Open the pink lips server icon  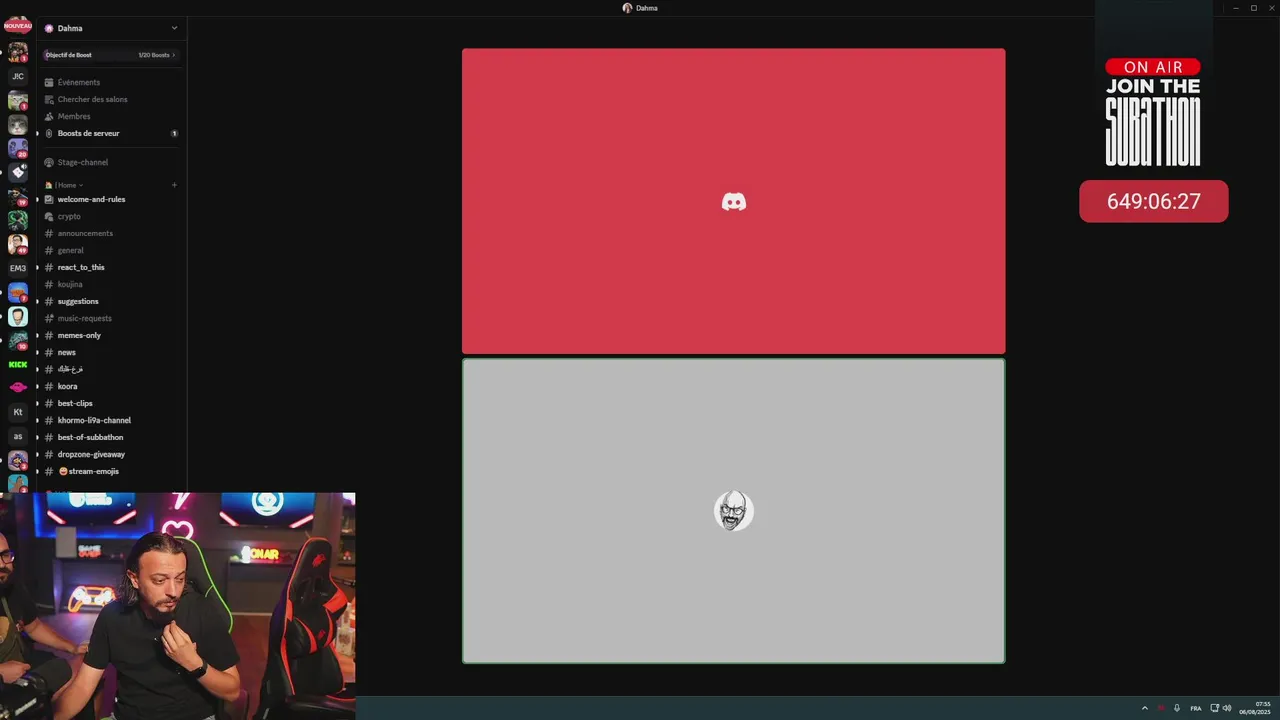coord(18,388)
